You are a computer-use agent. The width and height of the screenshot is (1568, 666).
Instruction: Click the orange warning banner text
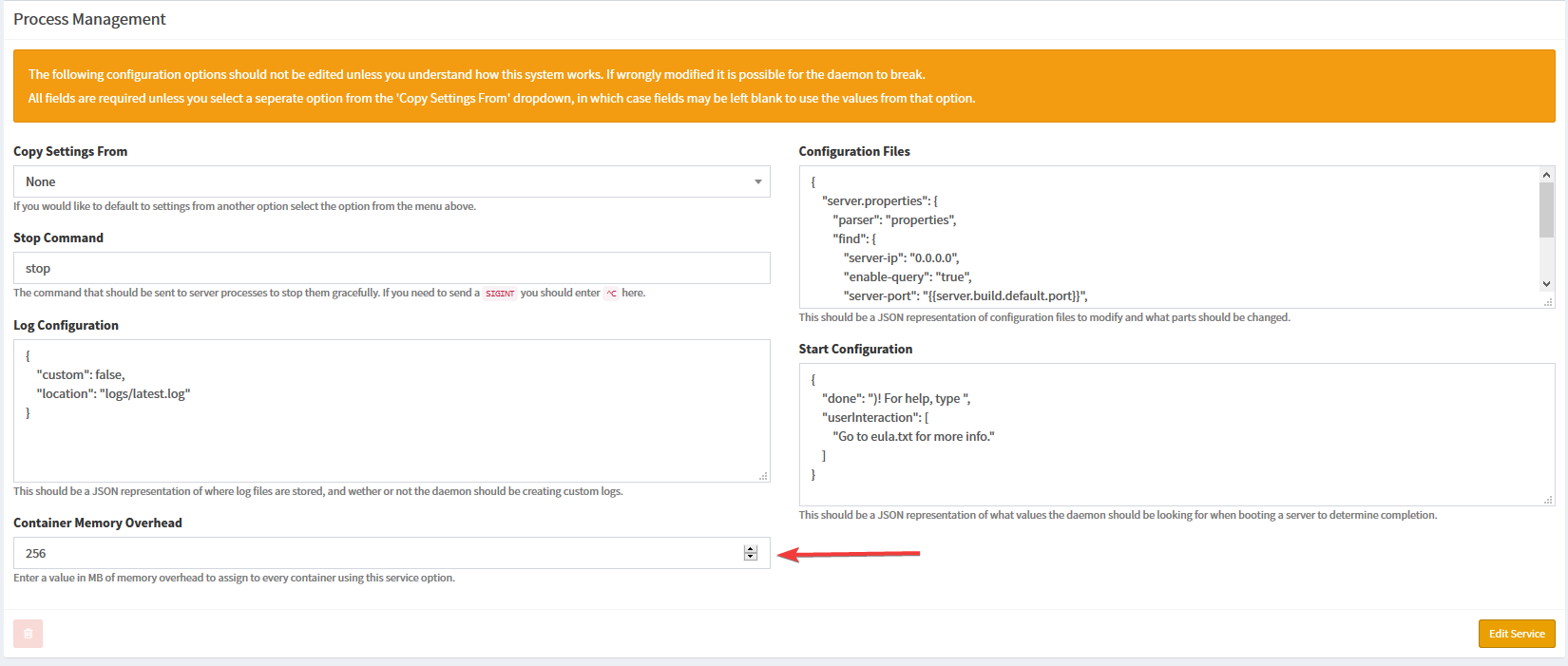coord(475,75)
